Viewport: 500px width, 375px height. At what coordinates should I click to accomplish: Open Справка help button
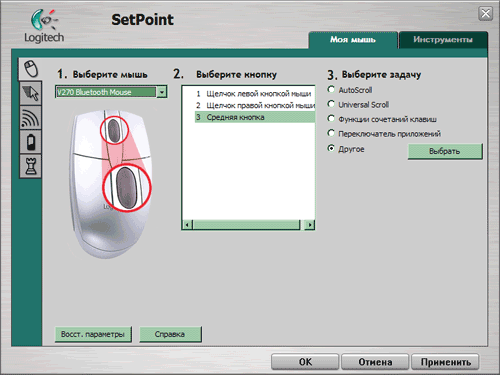(x=170, y=334)
